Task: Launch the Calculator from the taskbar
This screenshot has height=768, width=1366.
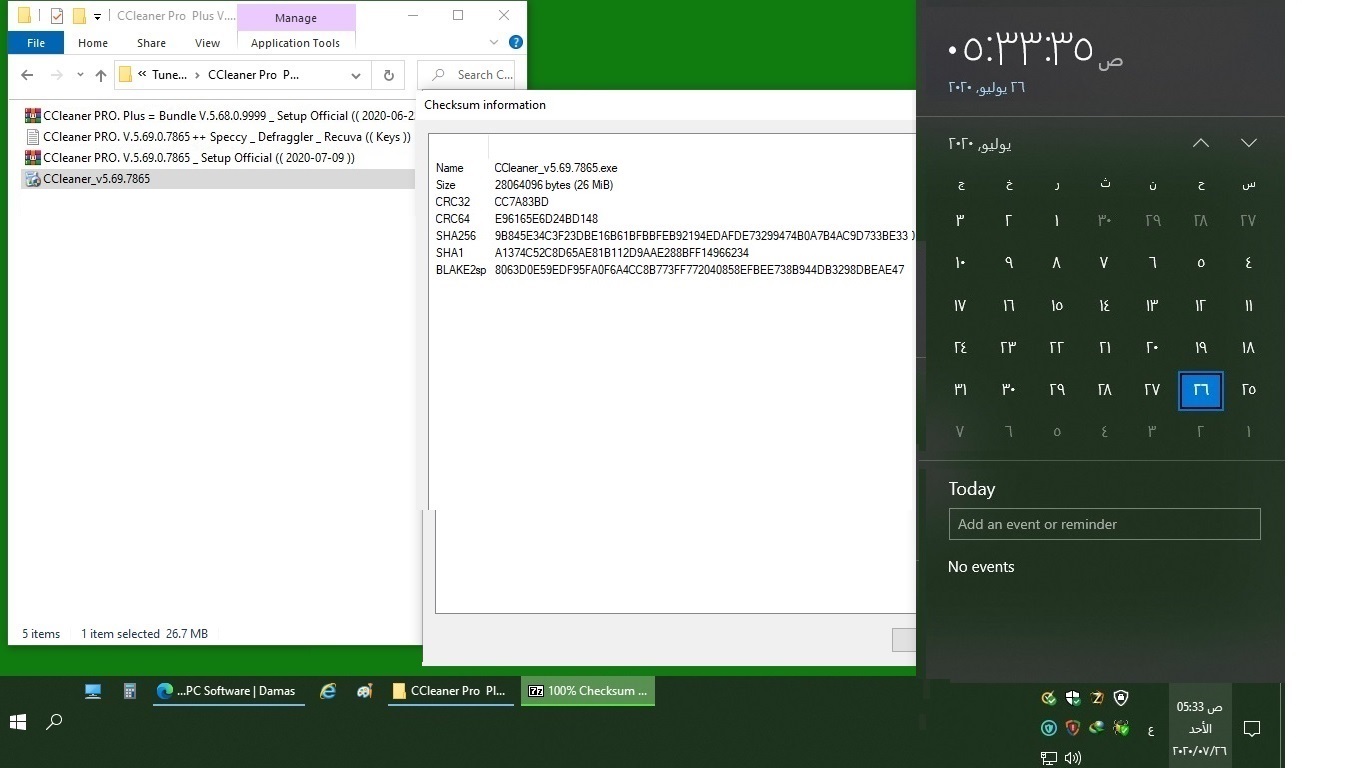Action: pos(129,691)
